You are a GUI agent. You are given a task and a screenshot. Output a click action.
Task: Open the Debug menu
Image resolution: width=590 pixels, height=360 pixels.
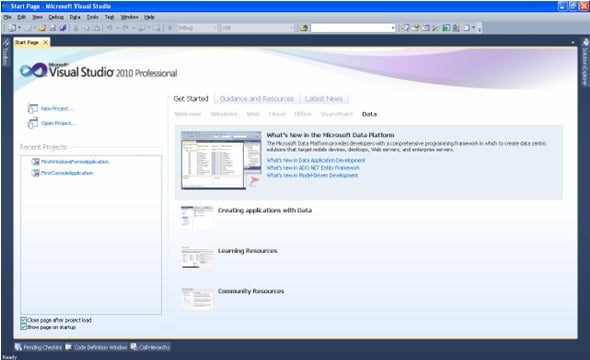click(56, 17)
